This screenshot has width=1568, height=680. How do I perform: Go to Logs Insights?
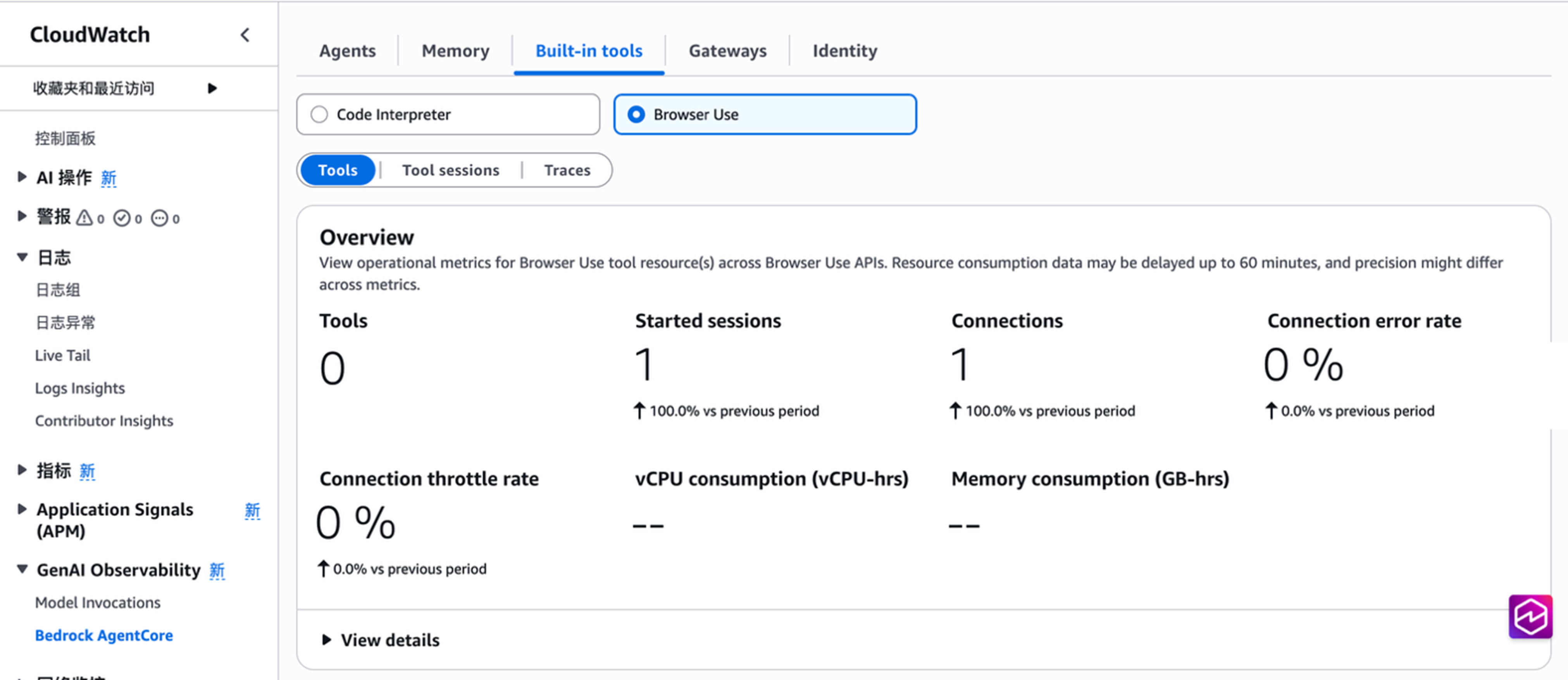tap(80, 388)
